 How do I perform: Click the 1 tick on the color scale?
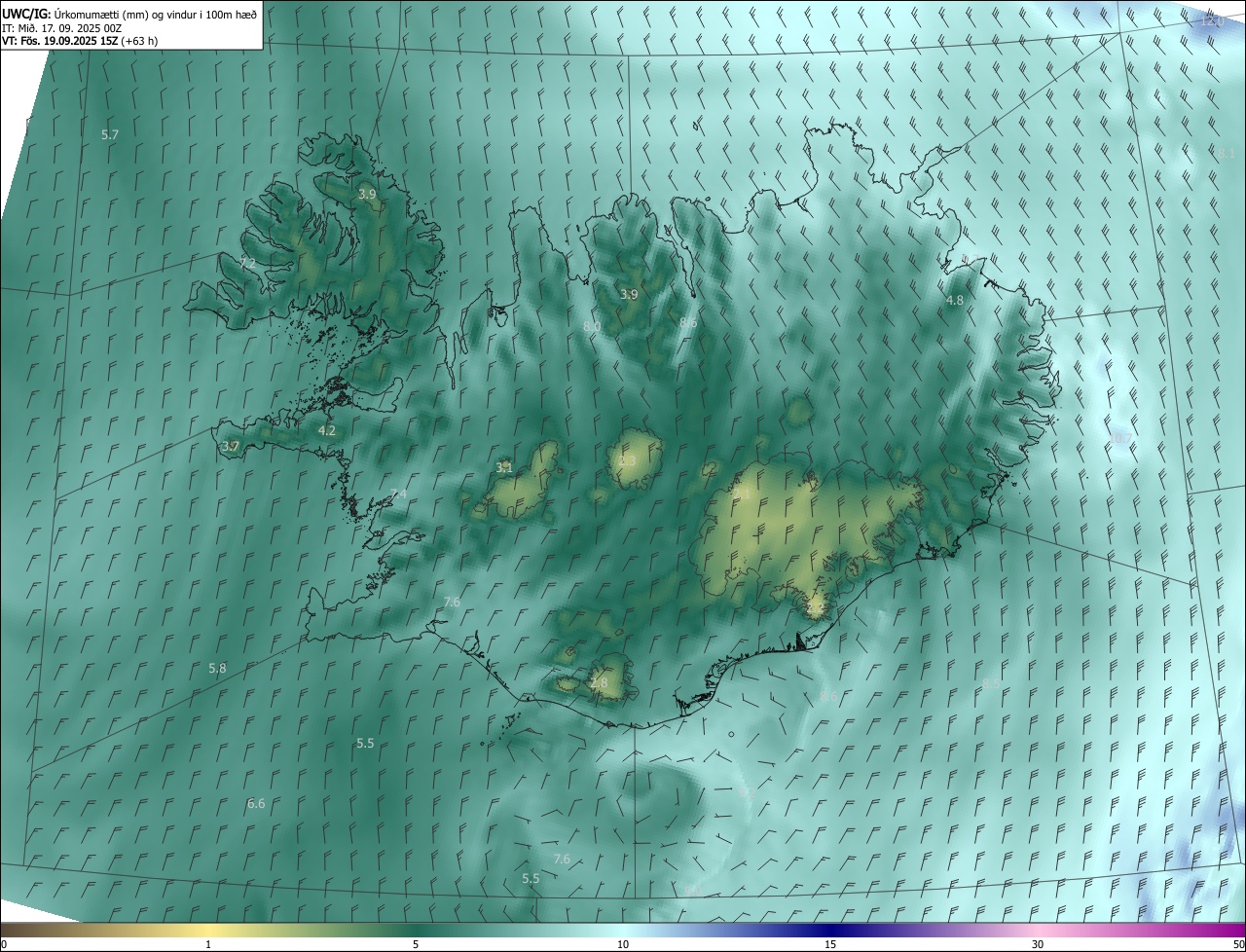click(208, 944)
